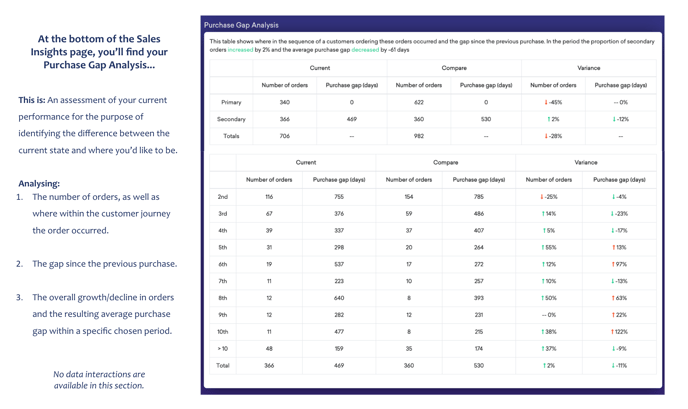Click the green up arrow in Secondary variance 2%
This screenshot has height=409, width=688.
pyautogui.click(x=548, y=119)
